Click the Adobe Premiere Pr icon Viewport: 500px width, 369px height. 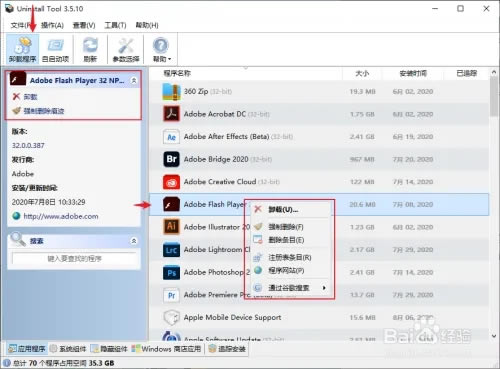[171, 295]
